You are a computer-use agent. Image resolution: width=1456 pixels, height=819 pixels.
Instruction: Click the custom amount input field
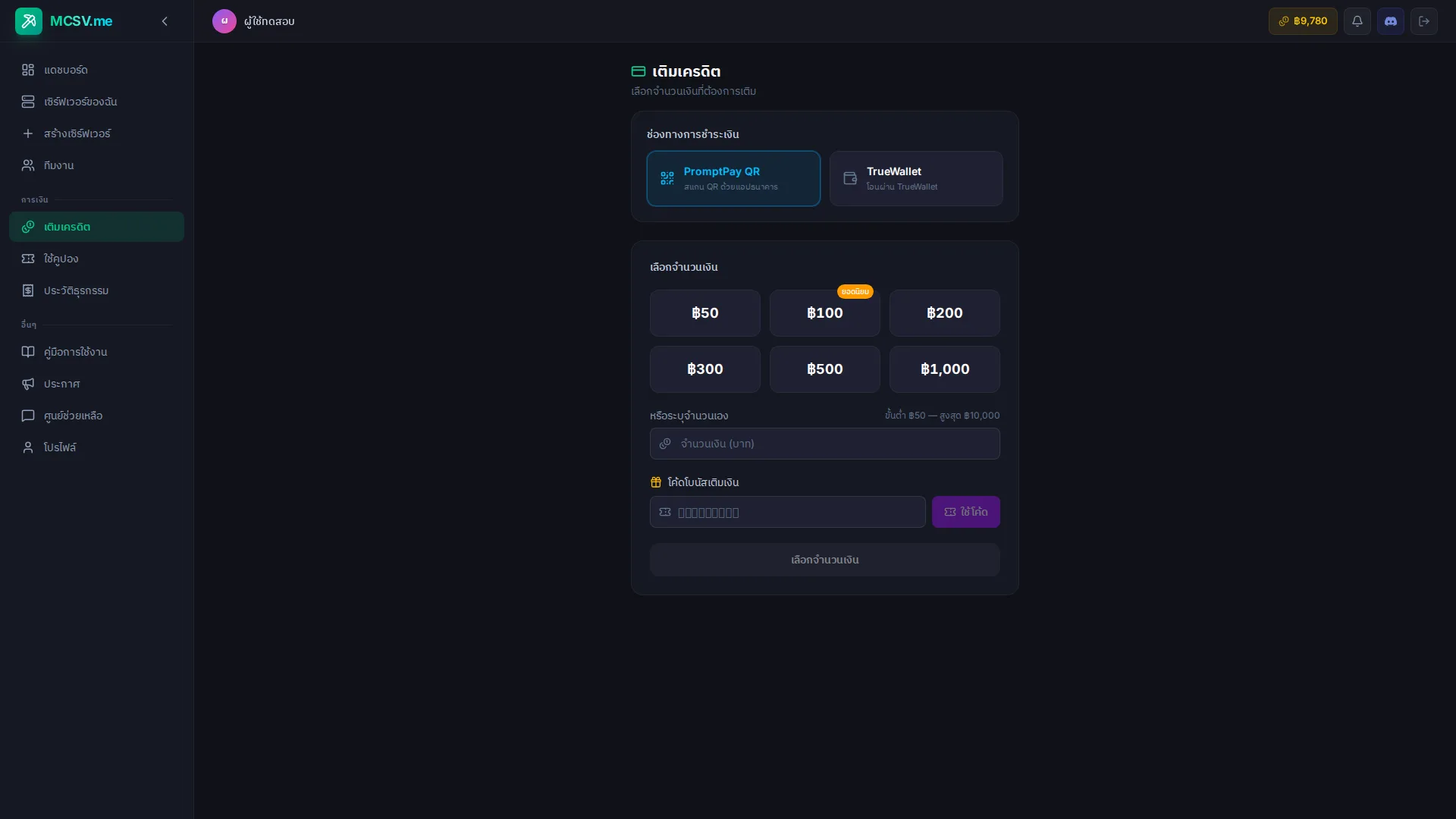pos(824,444)
